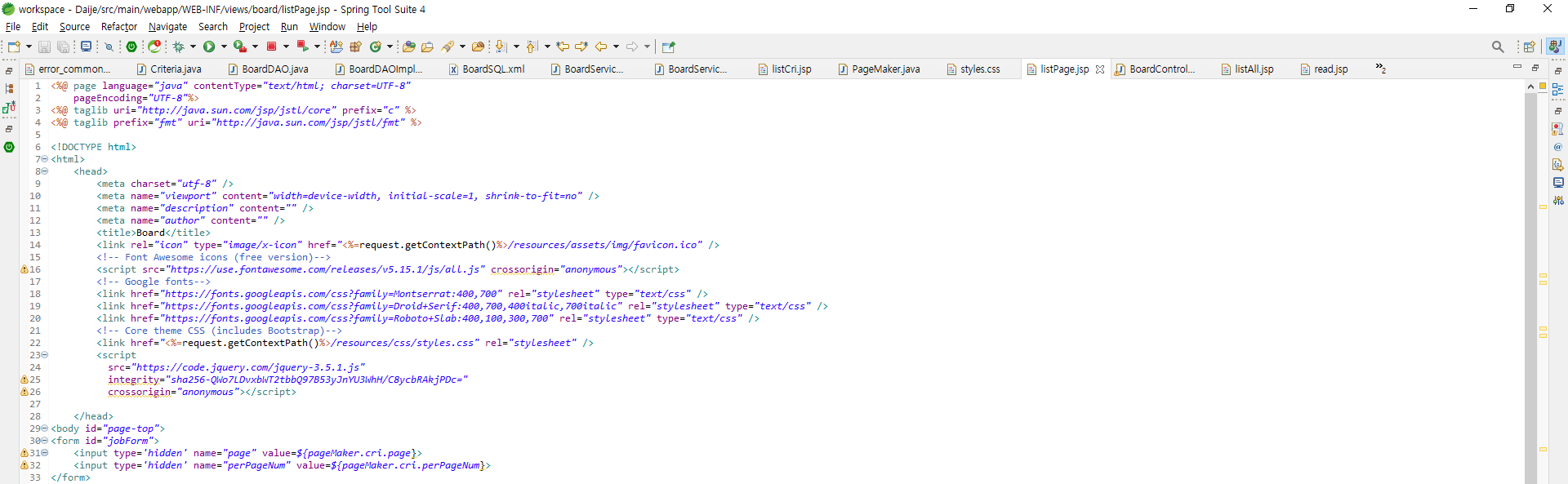Click the Save icon
Viewport: 1568px width, 484px height.
tap(44, 47)
